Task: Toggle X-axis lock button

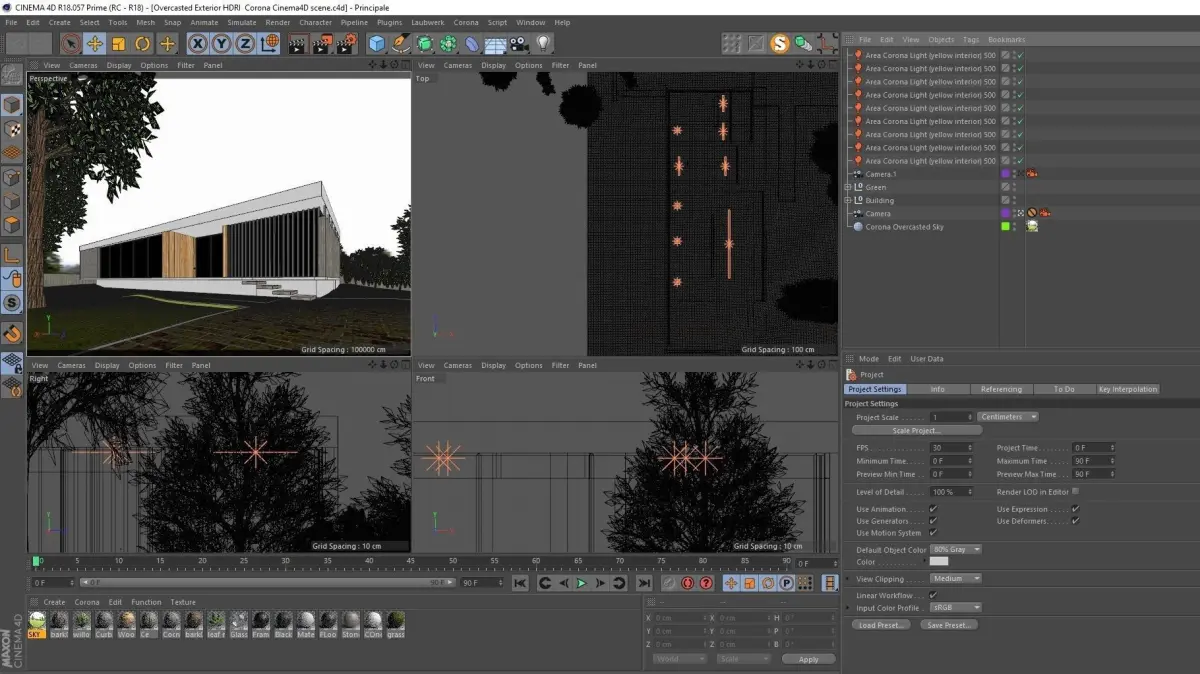Action: click(198, 43)
